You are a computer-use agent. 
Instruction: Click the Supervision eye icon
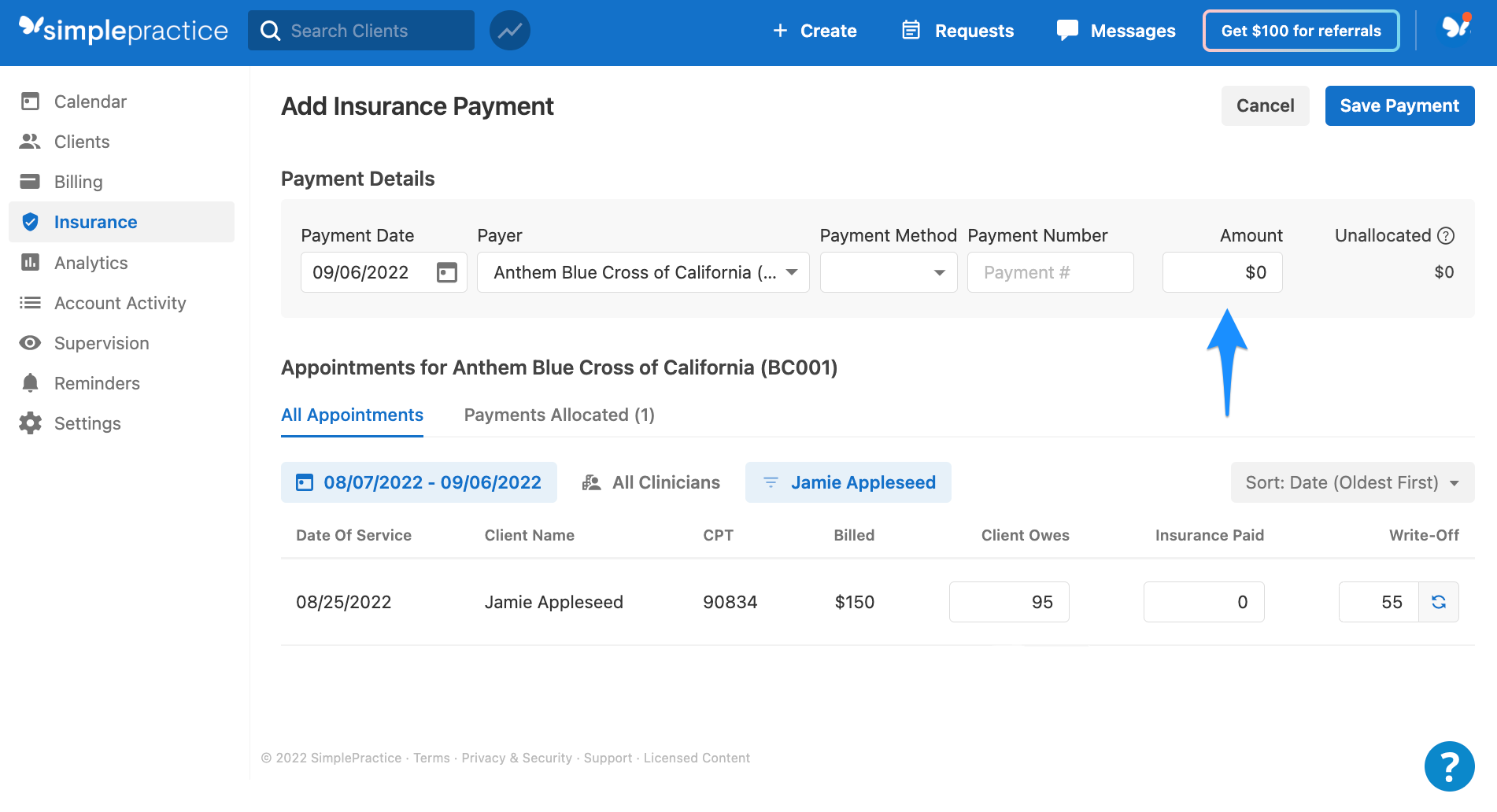pyautogui.click(x=30, y=342)
